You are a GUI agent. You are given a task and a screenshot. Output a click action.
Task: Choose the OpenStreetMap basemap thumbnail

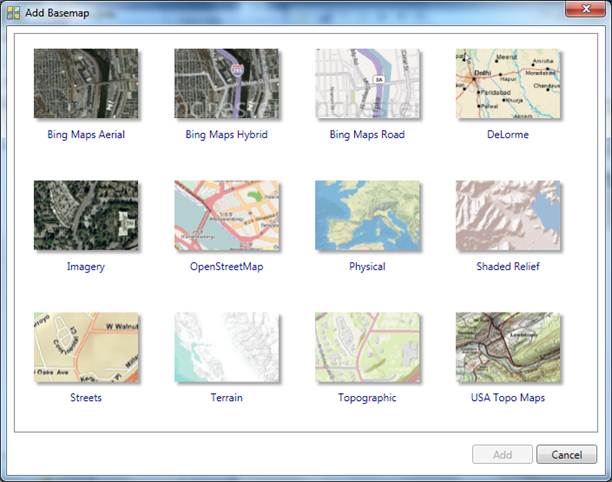click(226, 215)
